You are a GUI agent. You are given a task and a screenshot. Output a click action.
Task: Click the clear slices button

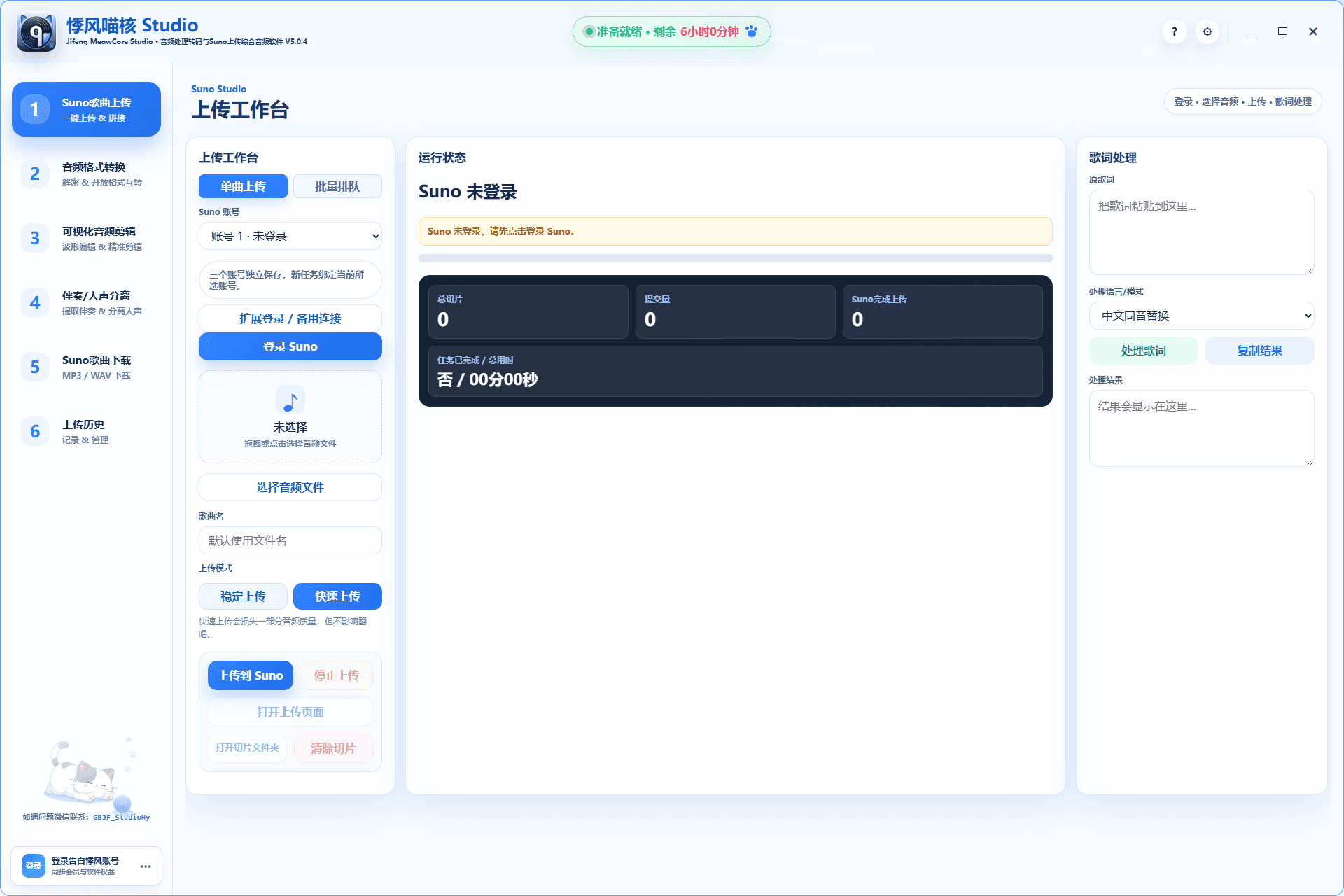(x=333, y=748)
